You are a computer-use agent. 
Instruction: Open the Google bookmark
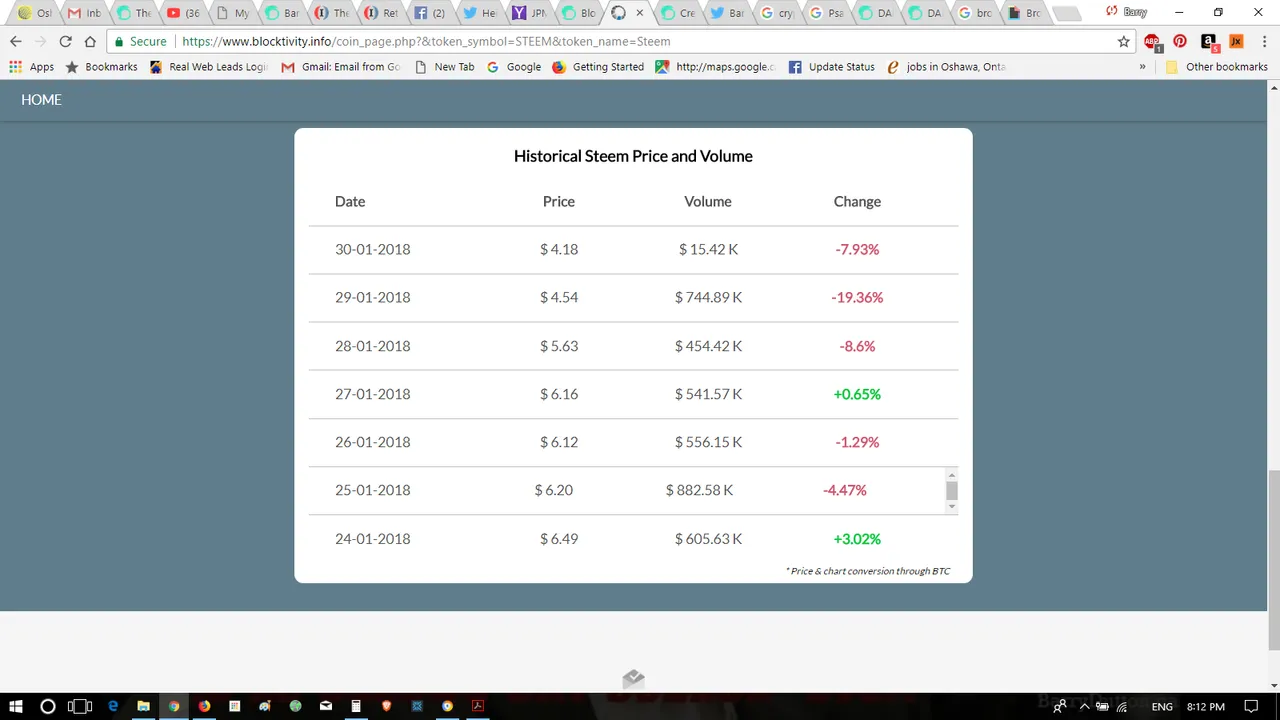click(x=514, y=67)
